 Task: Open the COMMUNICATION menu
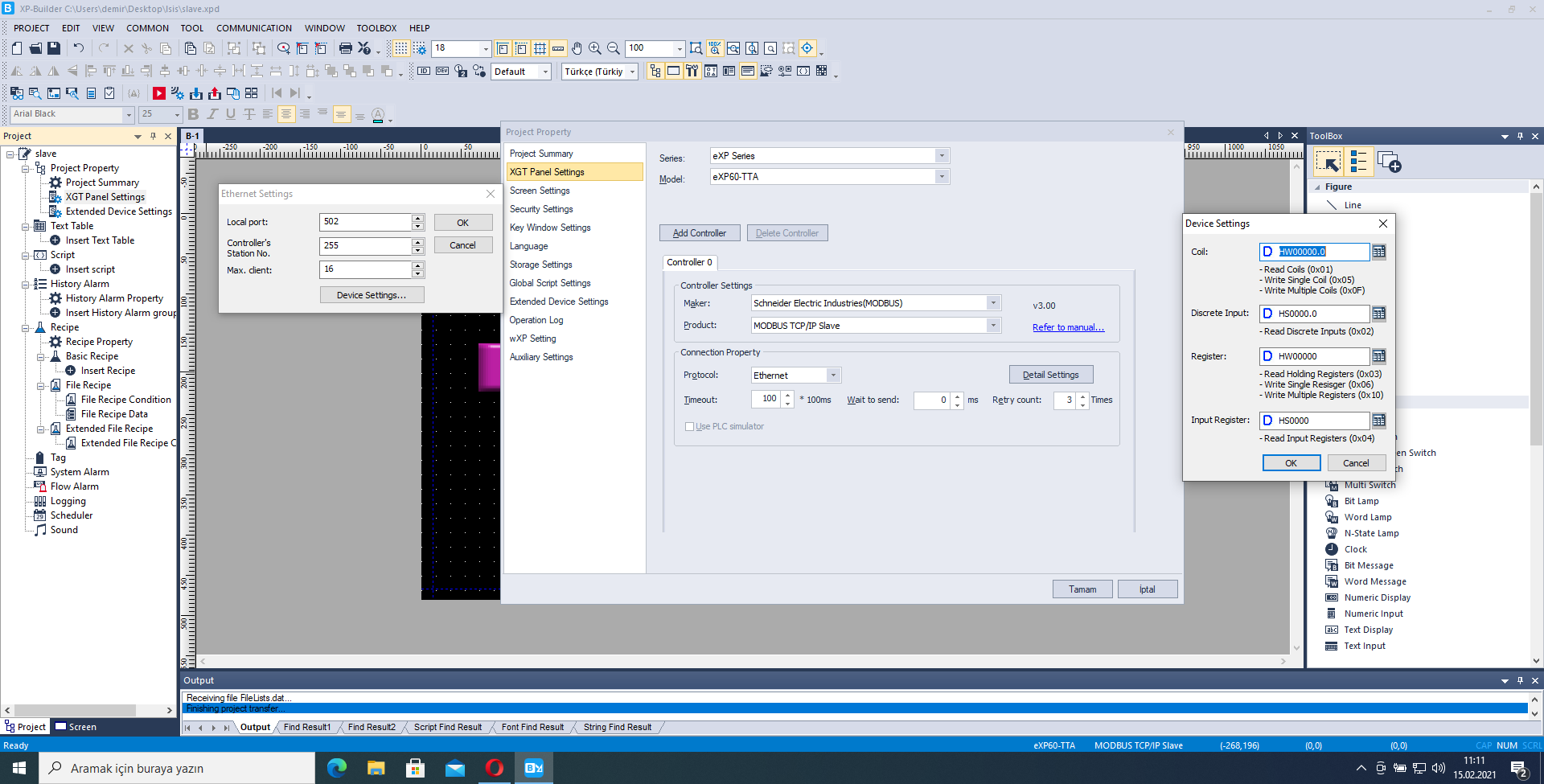(x=253, y=28)
